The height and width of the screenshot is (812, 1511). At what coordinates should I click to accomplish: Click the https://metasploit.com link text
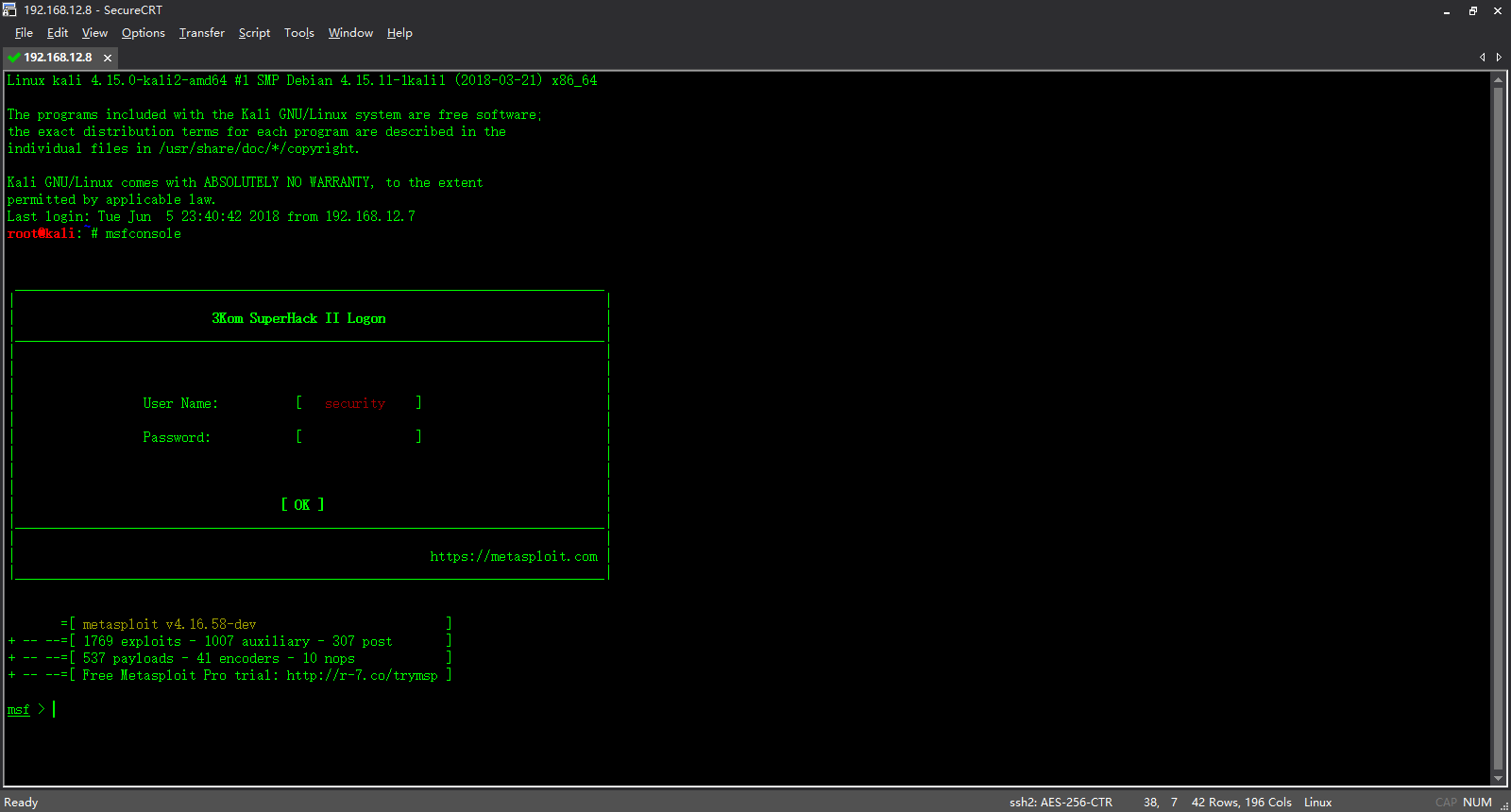click(514, 556)
